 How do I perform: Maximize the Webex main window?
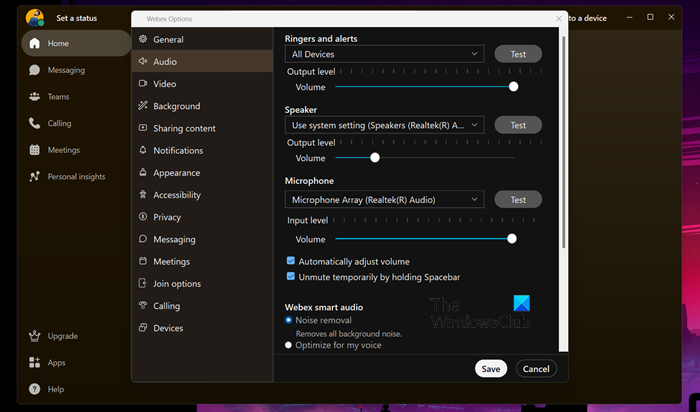click(650, 17)
